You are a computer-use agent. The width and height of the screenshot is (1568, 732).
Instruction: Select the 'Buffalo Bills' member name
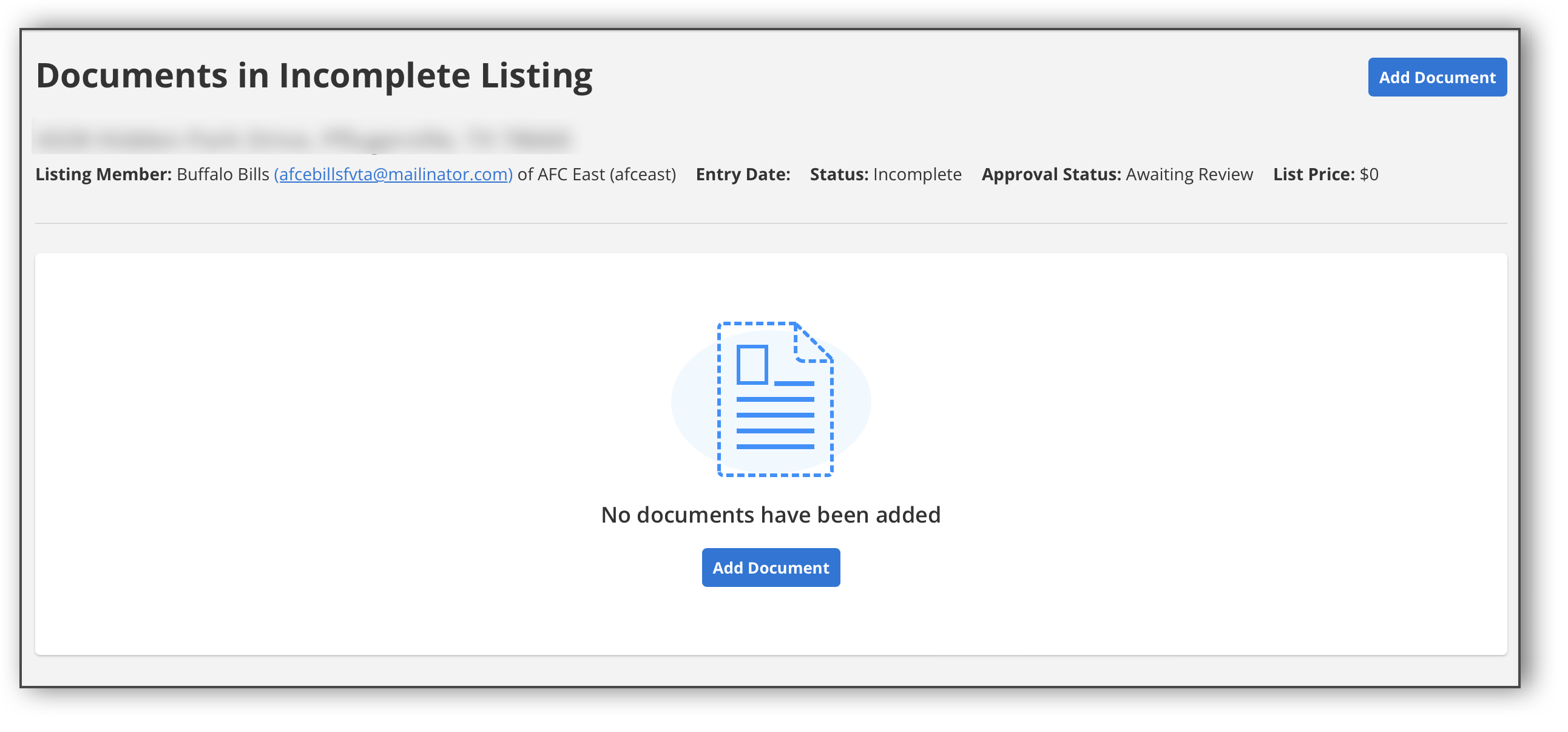(223, 174)
